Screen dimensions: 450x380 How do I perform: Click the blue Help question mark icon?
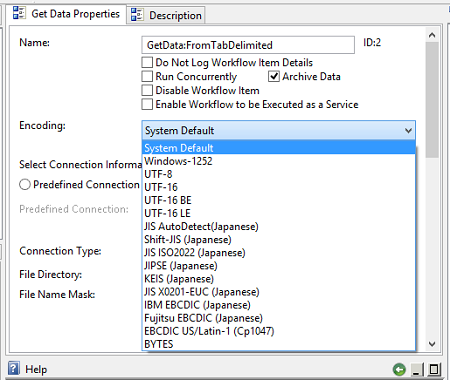point(14,368)
